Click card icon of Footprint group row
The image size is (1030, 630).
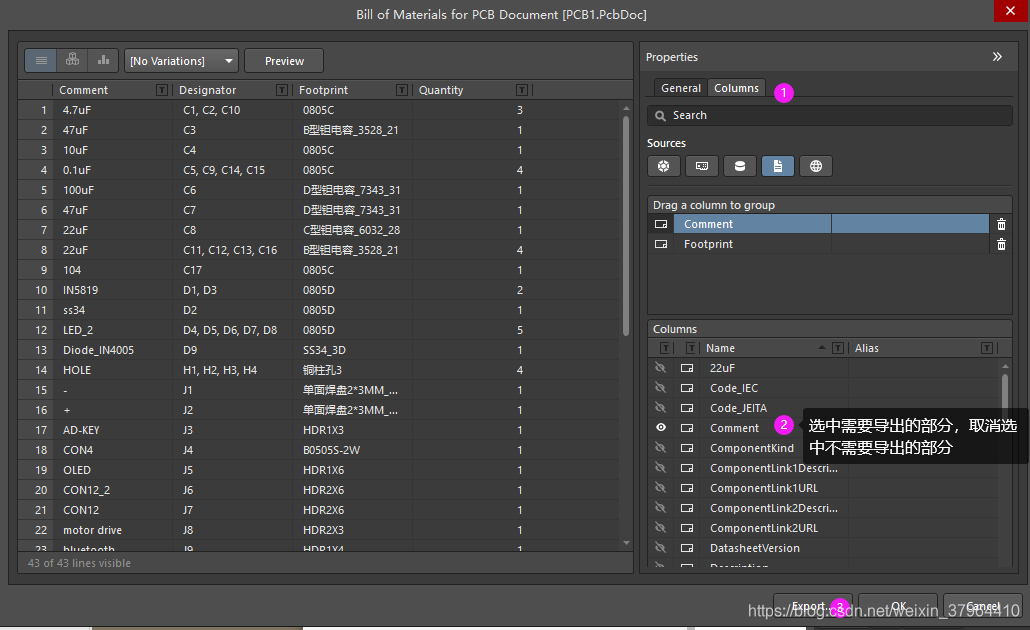coord(661,244)
